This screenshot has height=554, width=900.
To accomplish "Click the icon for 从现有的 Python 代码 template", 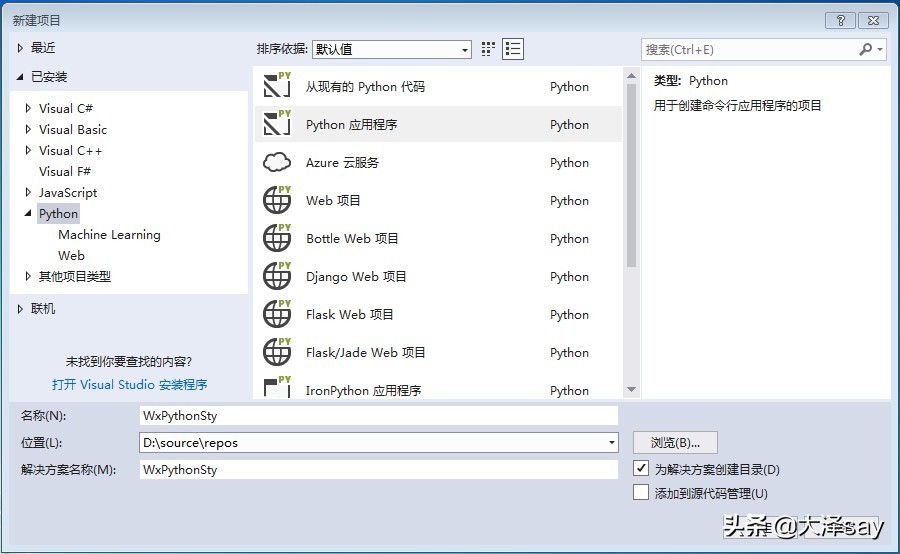I will pos(277,86).
